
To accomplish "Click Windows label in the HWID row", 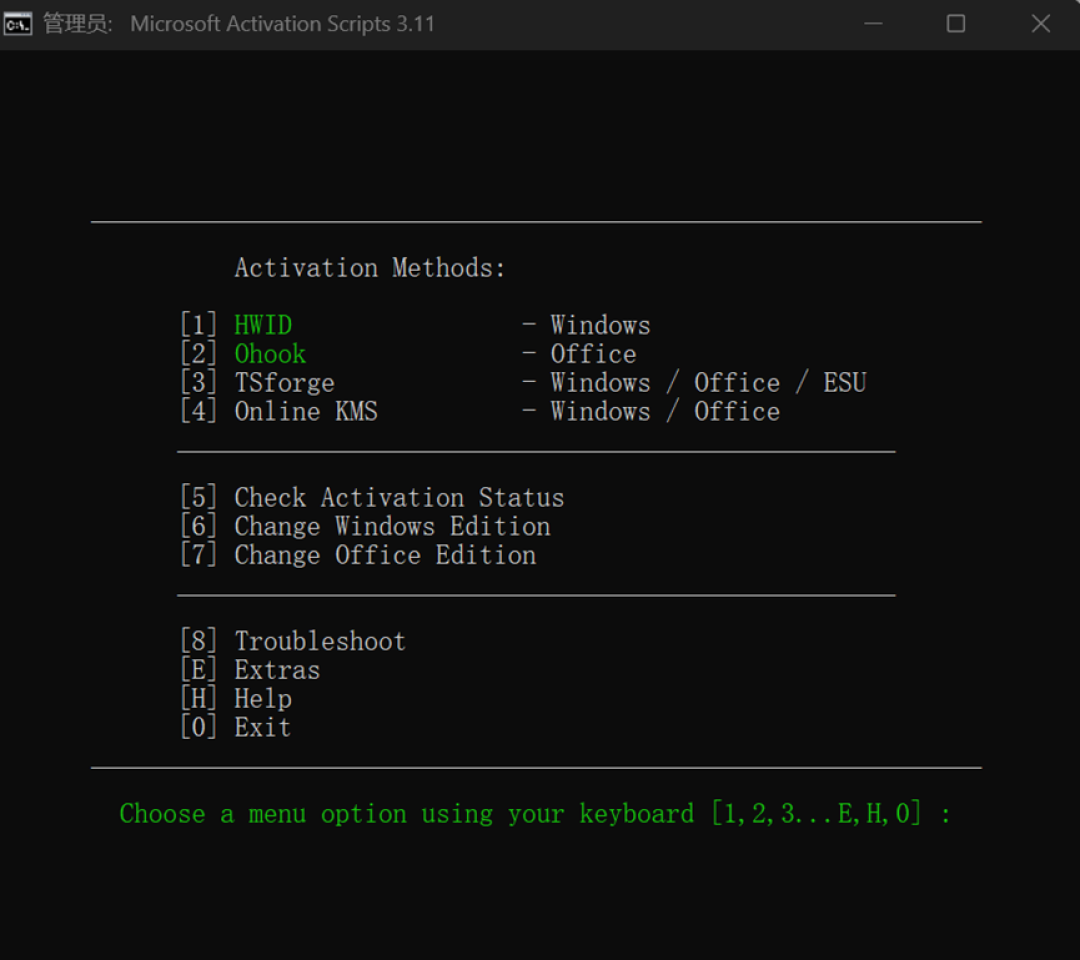I will (x=600, y=325).
